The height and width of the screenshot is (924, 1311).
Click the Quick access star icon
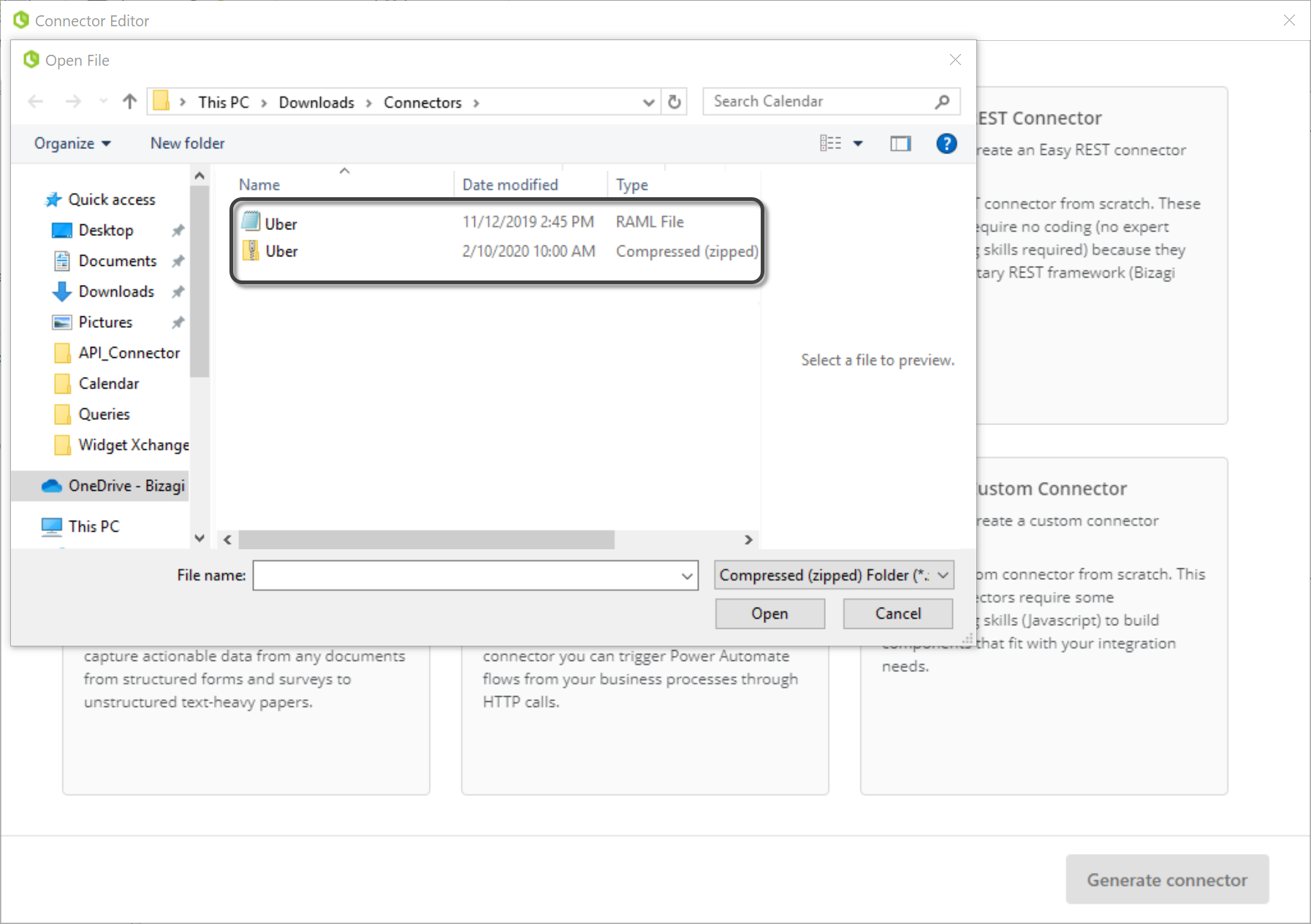[x=53, y=199]
